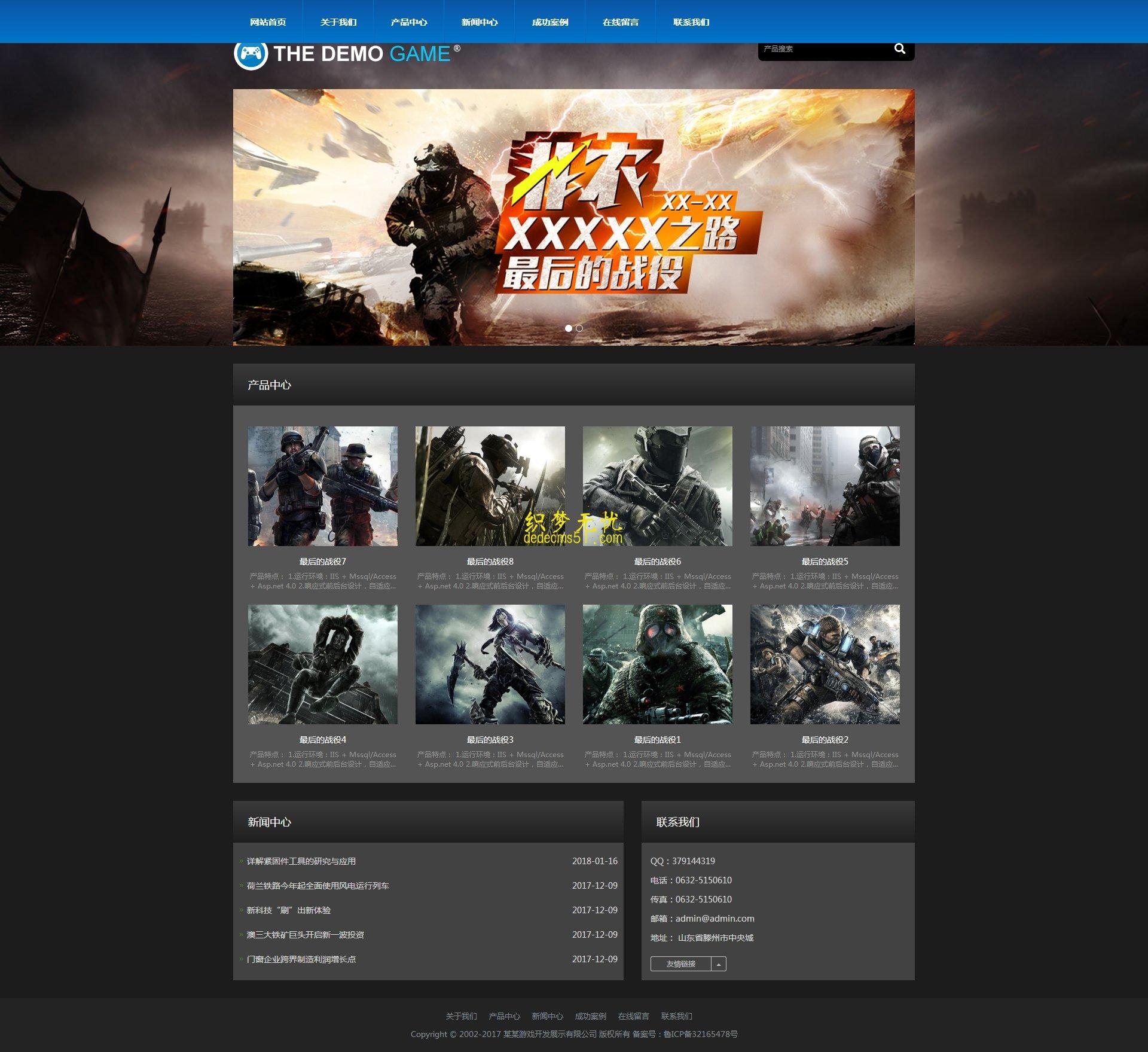
Task: Open the 最后的战役2 product thumbnail
Action: point(825,664)
